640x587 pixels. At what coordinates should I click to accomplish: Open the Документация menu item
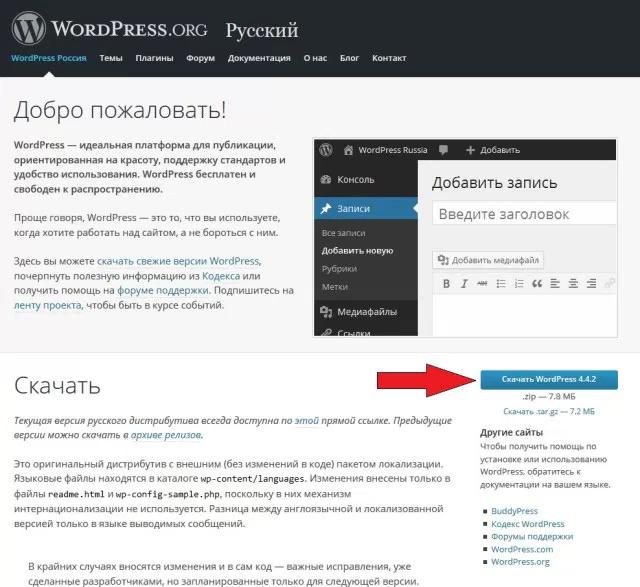(259, 58)
